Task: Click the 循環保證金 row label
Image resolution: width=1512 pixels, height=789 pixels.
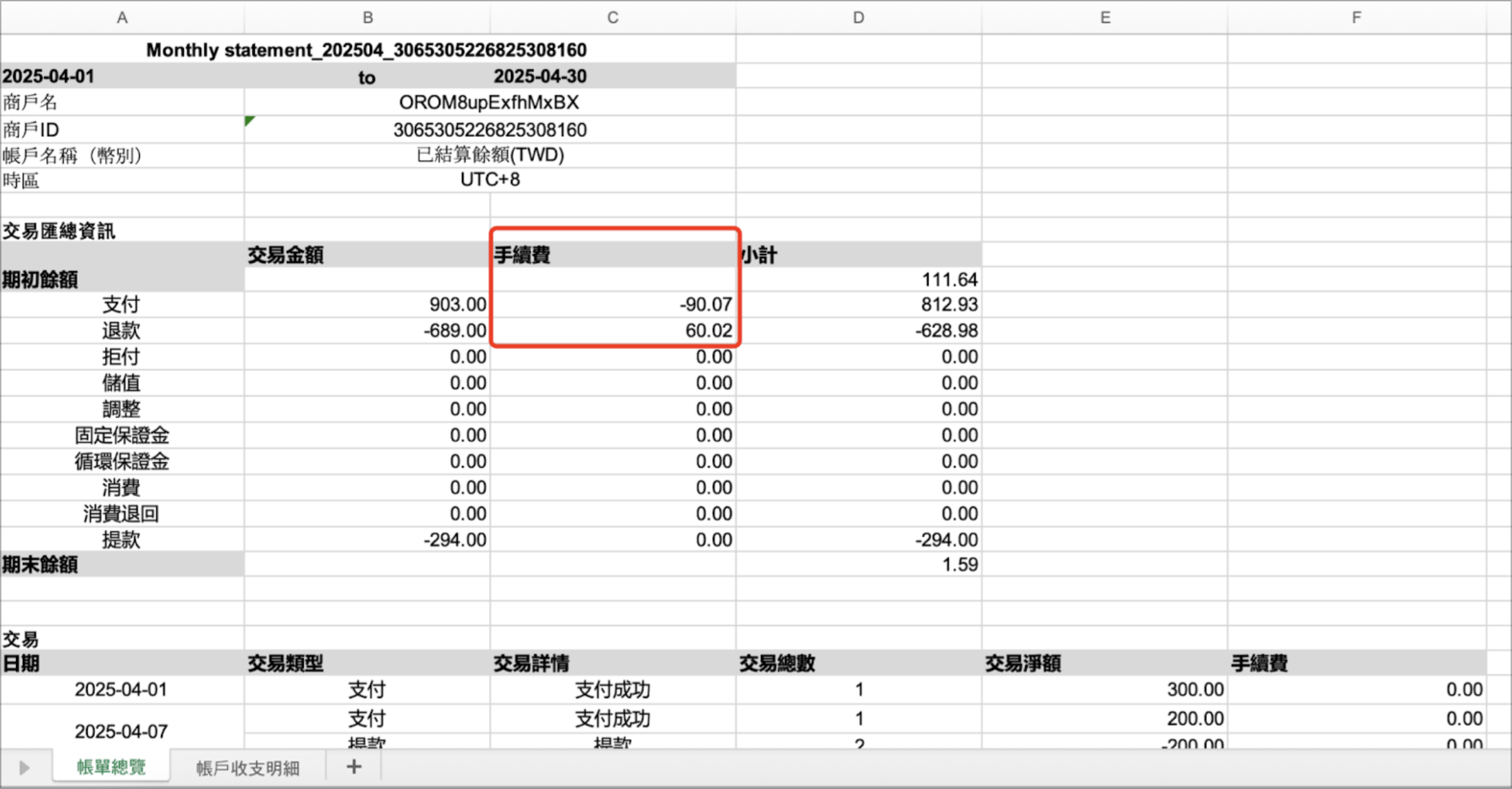Action: [x=122, y=462]
